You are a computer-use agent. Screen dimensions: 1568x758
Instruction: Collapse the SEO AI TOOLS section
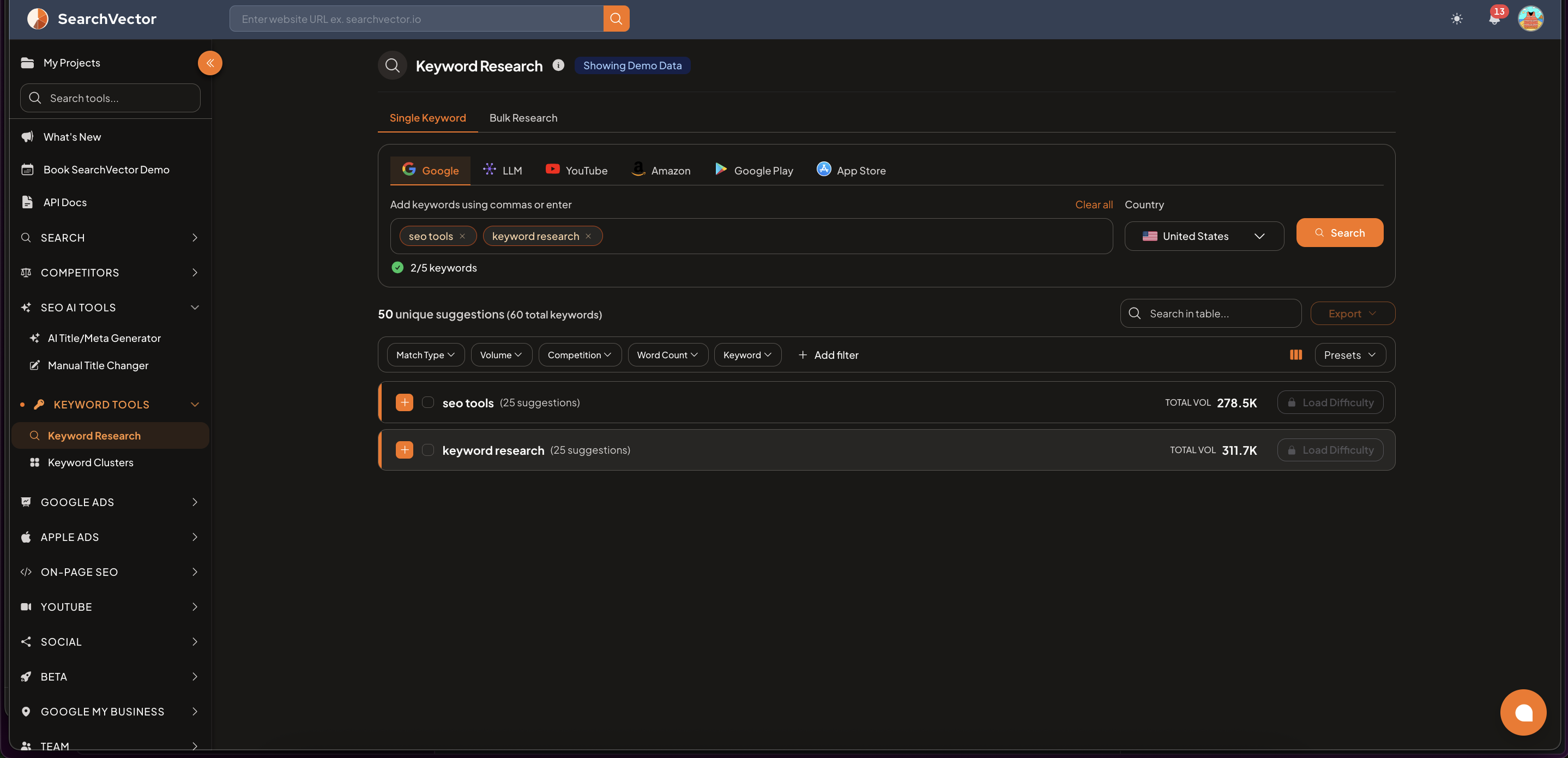tap(110, 308)
